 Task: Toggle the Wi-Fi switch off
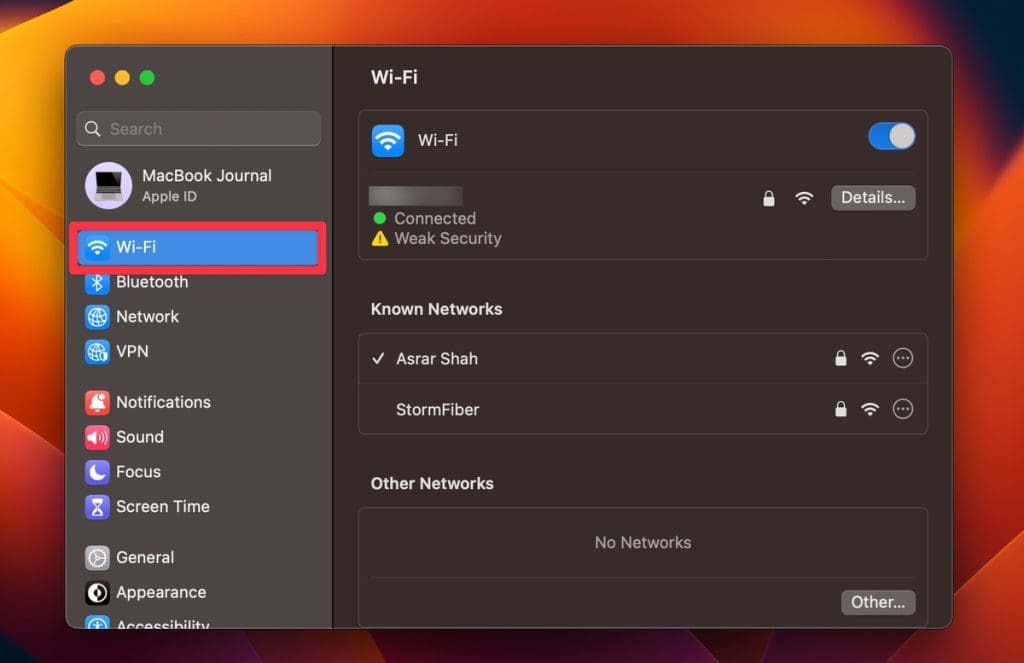(x=891, y=137)
